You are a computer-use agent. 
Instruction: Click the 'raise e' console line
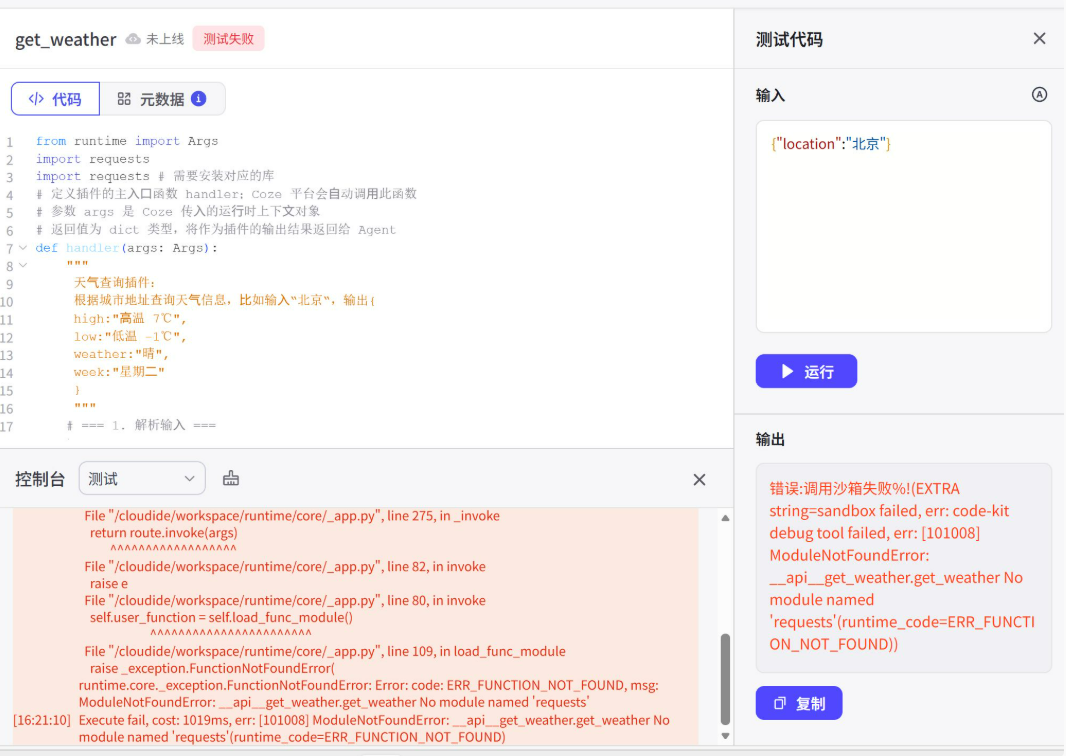109,583
